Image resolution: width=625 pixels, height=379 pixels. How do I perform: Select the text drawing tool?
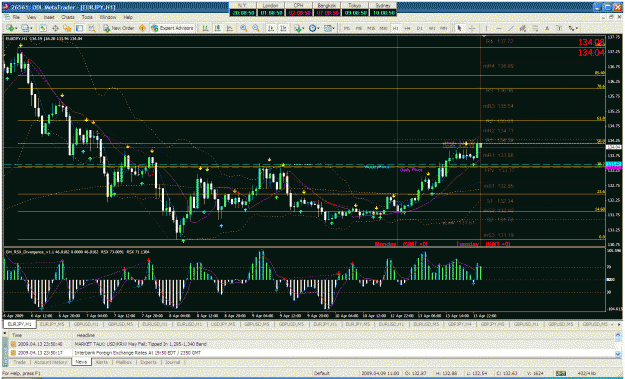pos(547,28)
